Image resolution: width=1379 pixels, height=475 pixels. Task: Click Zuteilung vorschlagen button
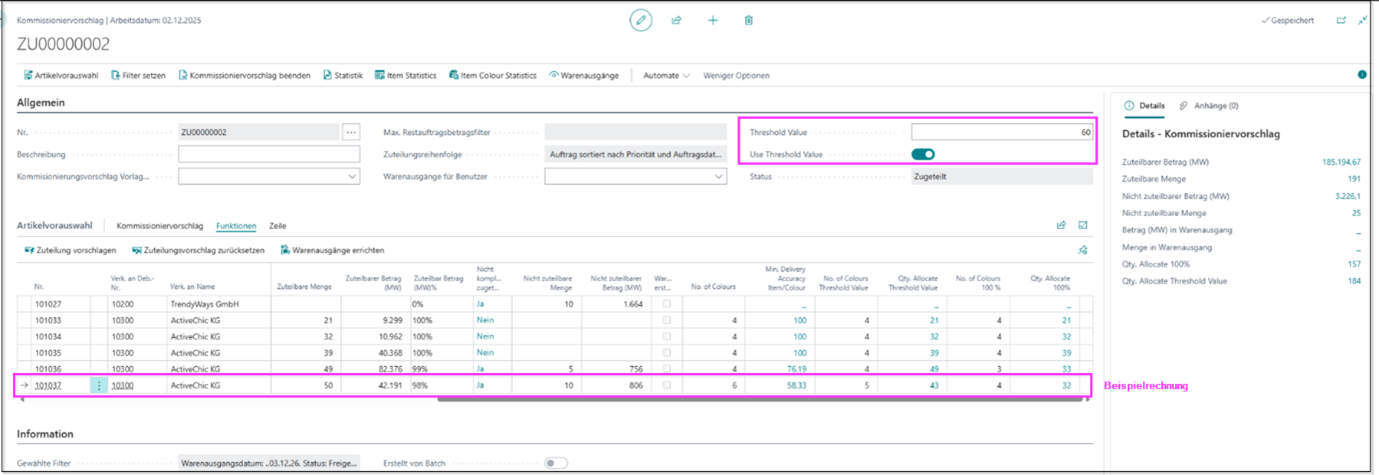(x=70, y=250)
